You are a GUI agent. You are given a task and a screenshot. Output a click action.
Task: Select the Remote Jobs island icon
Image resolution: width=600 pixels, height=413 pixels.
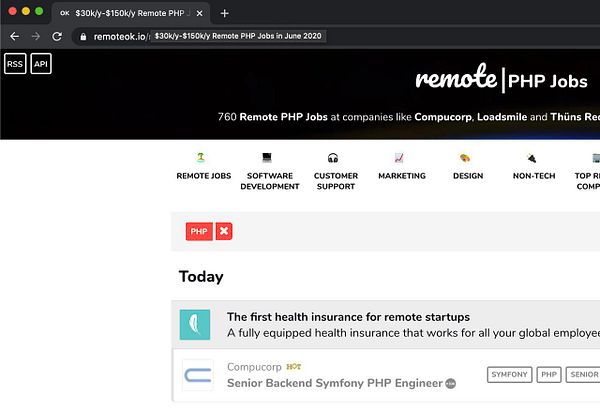(x=201, y=157)
